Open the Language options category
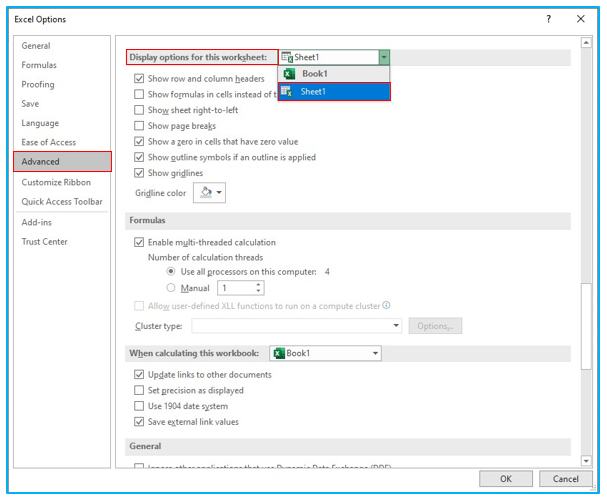This screenshot has width=607, height=503. click(x=40, y=123)
